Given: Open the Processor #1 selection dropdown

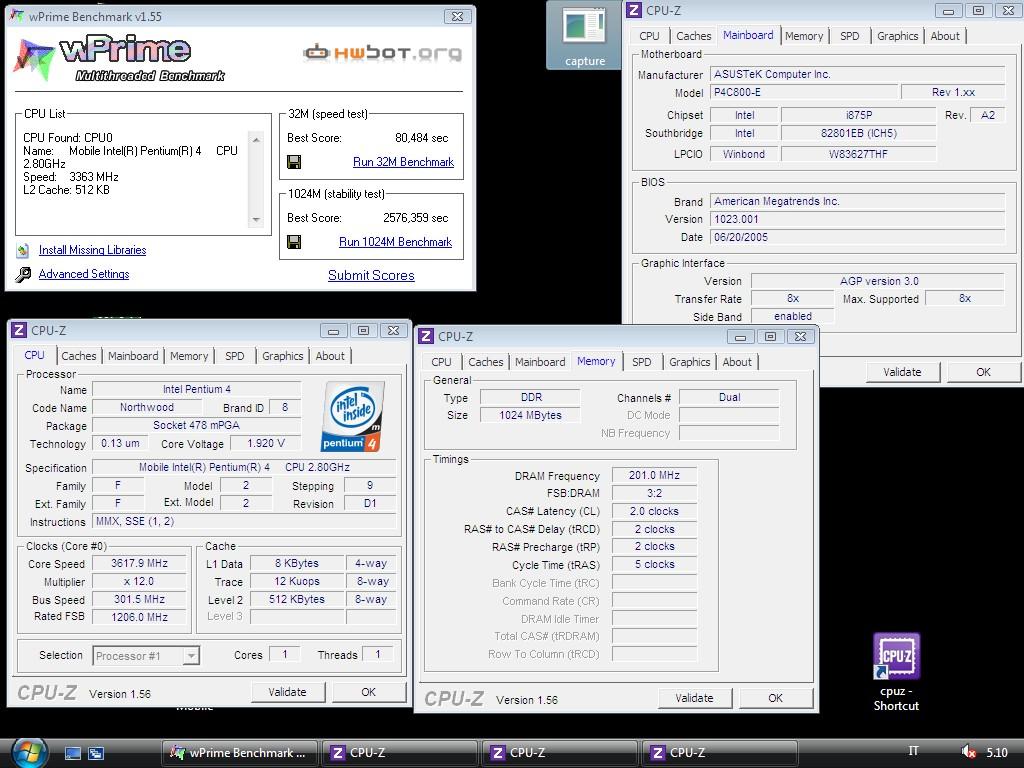Looking at the screenshot, I should click(191, 656).
